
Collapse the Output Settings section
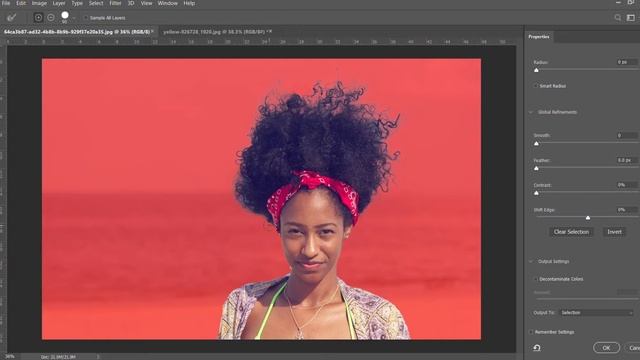point(531,261)
